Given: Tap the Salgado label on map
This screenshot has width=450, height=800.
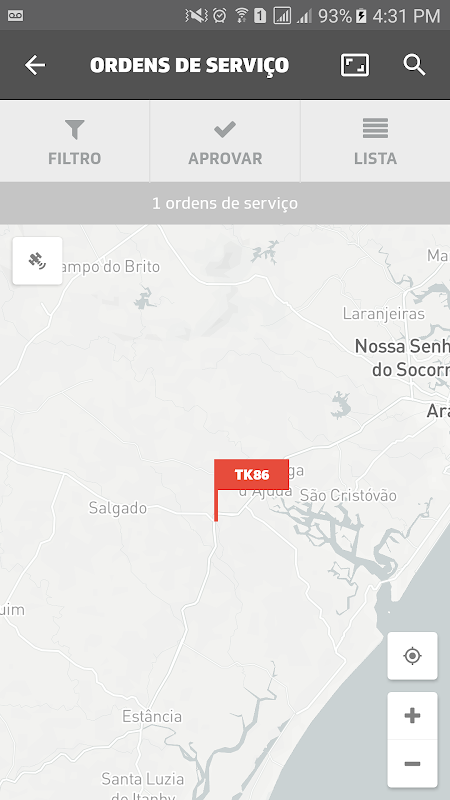Looking at the screenshot, I should point(118,508).
